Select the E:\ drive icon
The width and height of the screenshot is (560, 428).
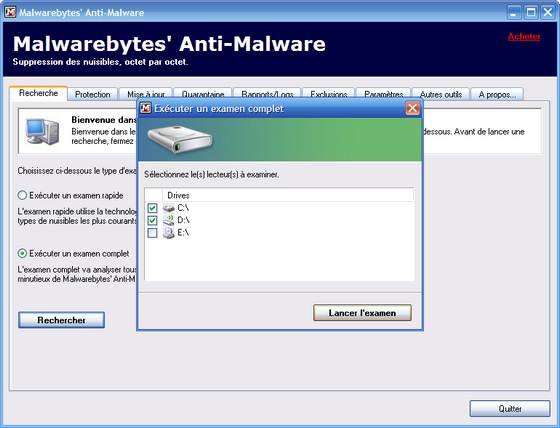click(x=169, y=233)
